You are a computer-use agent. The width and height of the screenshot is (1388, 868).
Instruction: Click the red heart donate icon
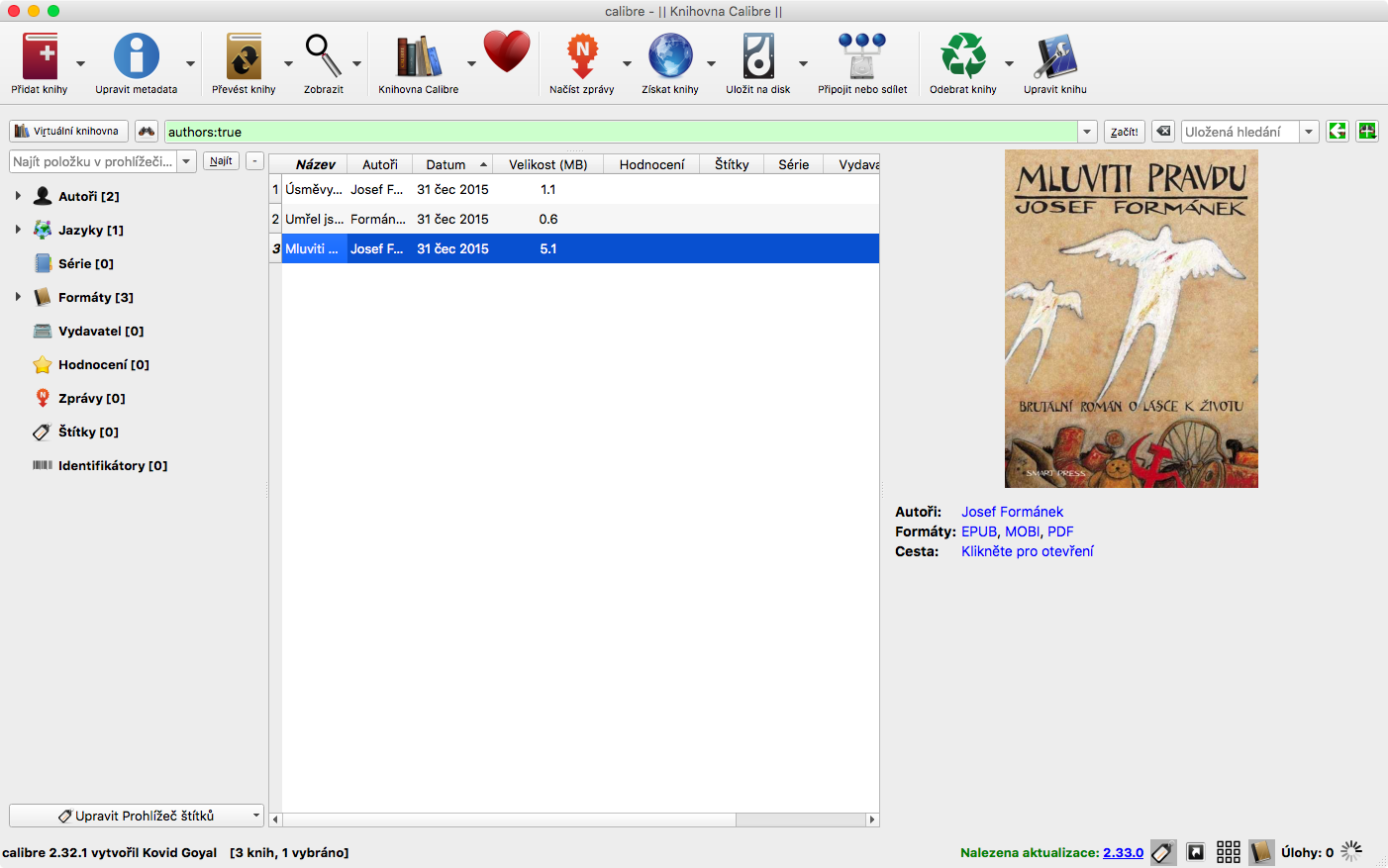(x=507, y=52)
